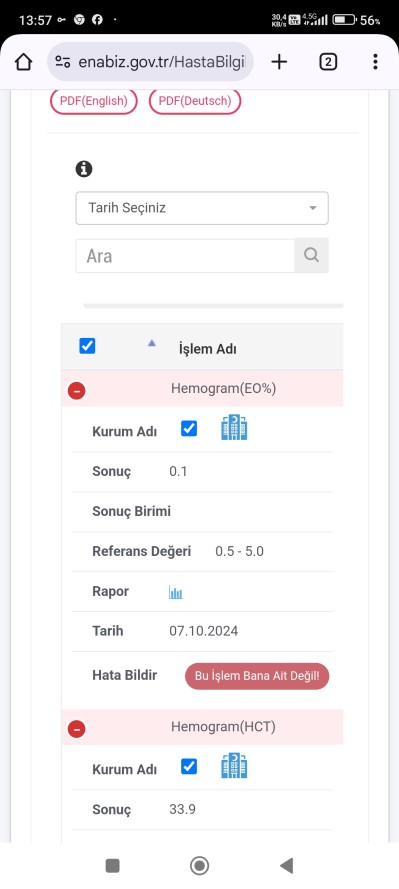Open the Rapor bar chart icon for Hemogram(EO%)
This screenshot has height=889, width=399.
coord(176,592)
